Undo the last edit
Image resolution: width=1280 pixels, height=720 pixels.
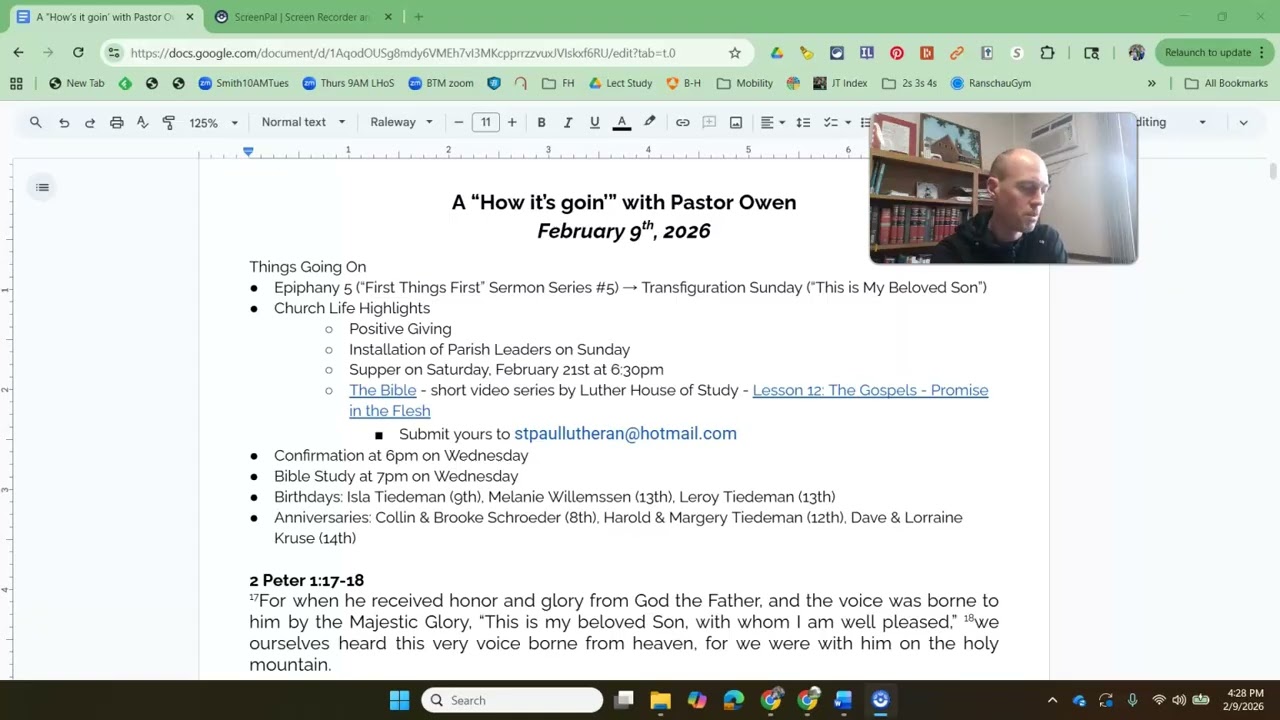pyautogui.click(x=64, y=122)
